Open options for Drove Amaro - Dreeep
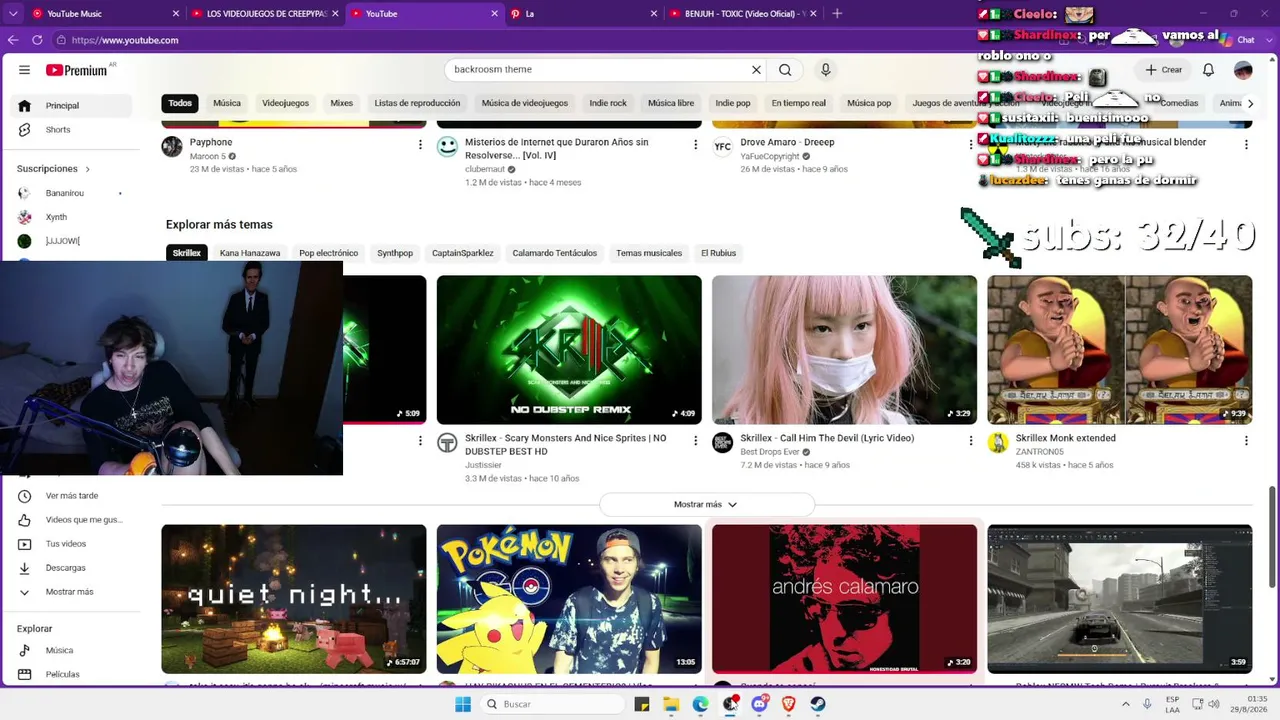1280x720 pixels. (x=971, y=145)
